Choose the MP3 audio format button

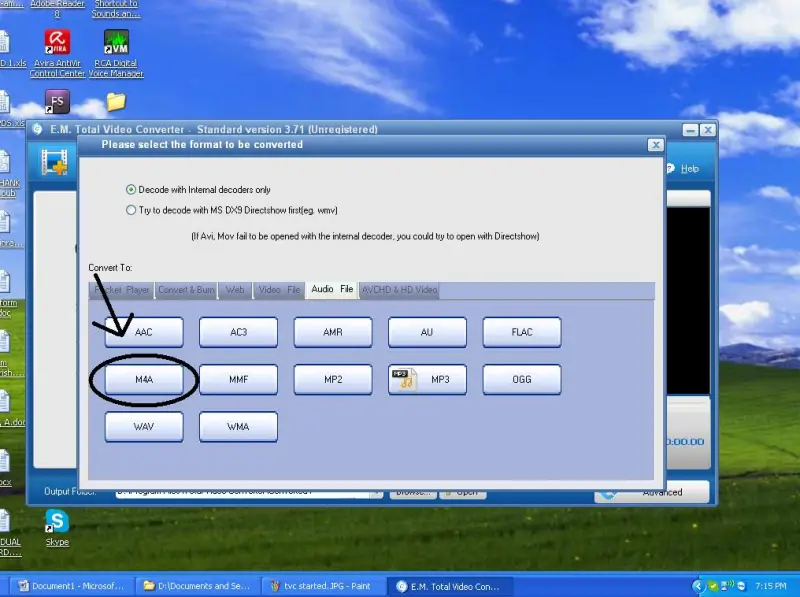[427, 380]
